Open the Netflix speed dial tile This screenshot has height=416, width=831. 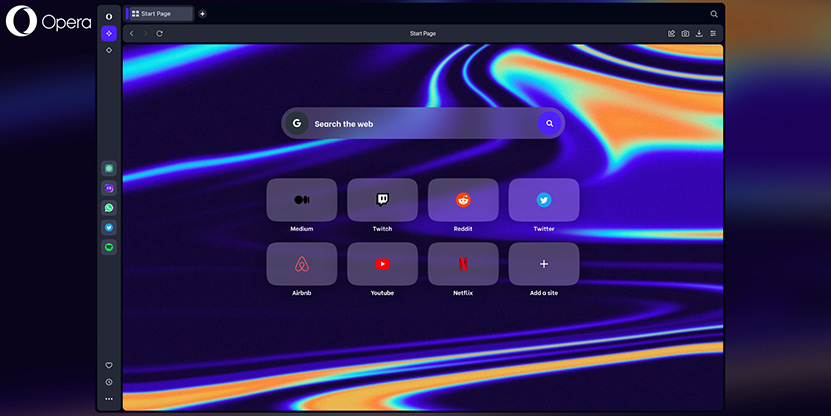pos(463,264)
